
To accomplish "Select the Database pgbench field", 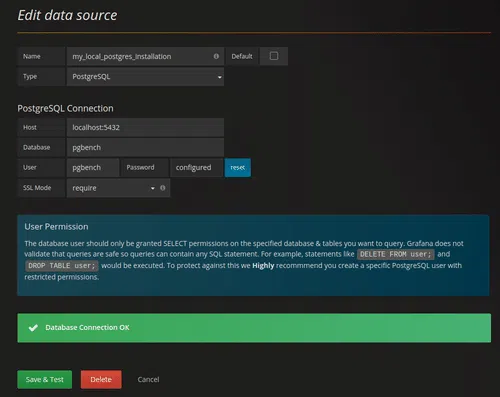I will 145,147.
